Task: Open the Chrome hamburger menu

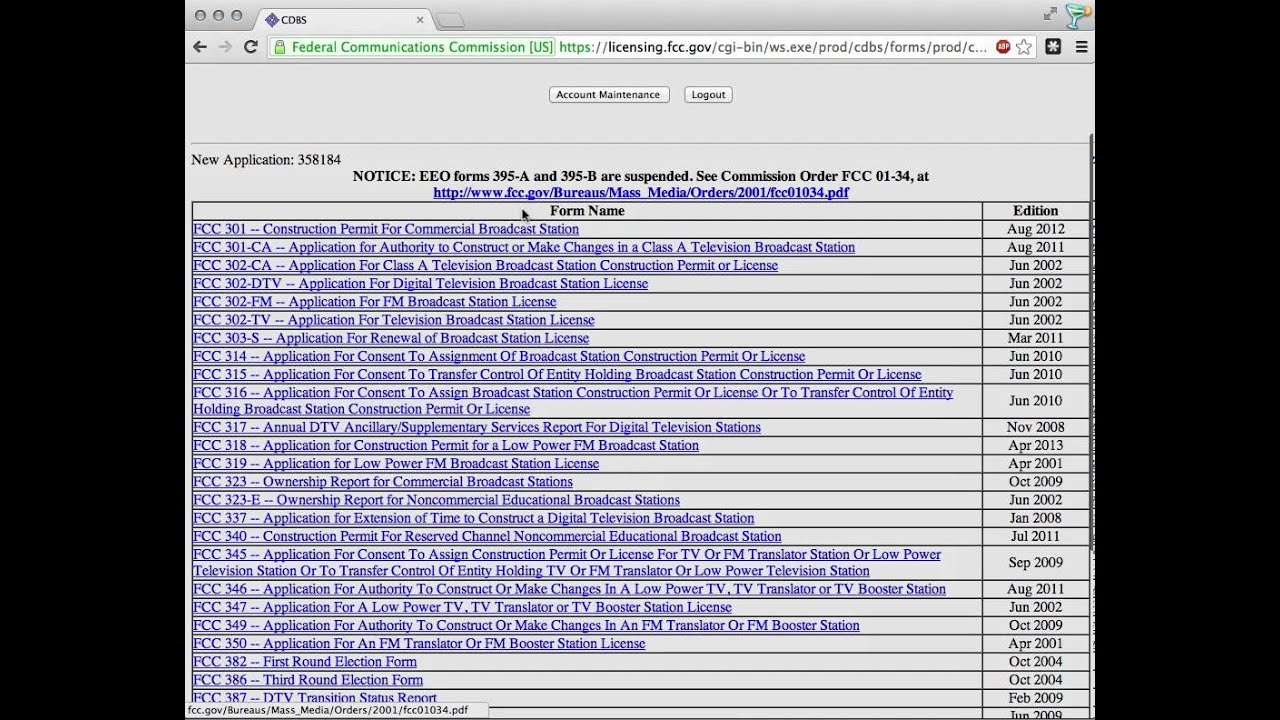Action: 1081,47
